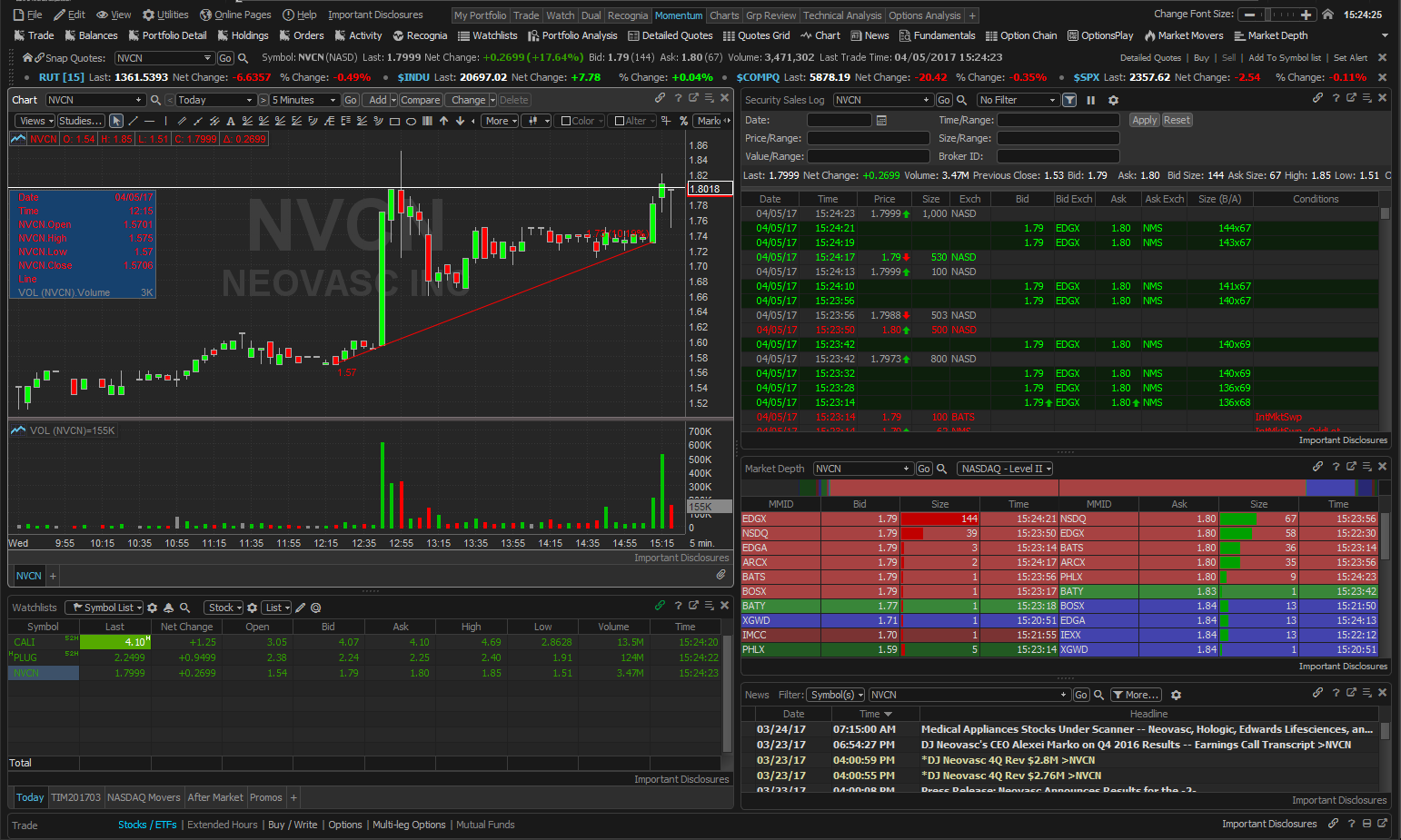Go to previous chart time period
This screenshot has width=1401, height=840.
170,100
